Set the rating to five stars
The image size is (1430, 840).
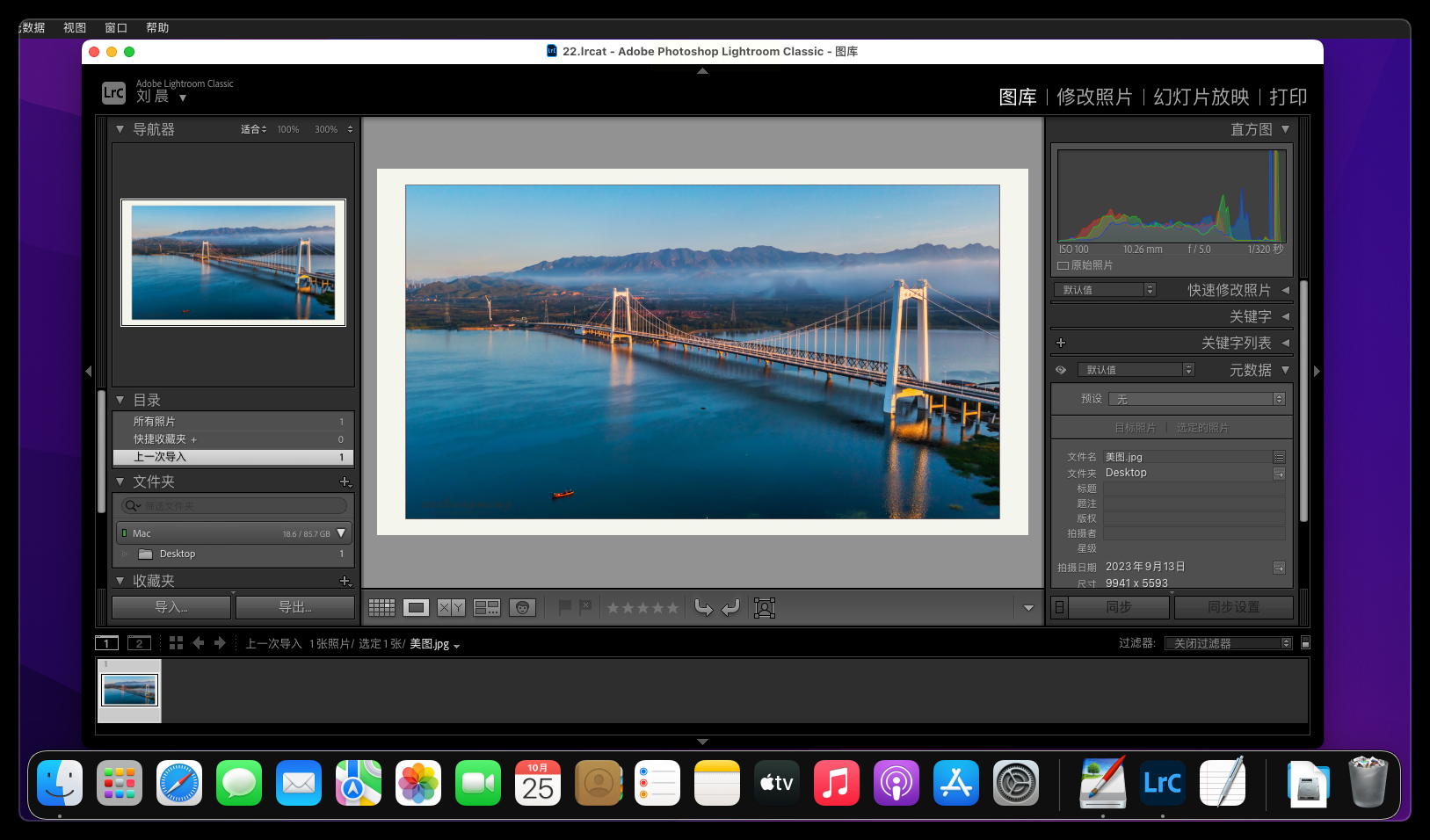(x=672, y=608)
